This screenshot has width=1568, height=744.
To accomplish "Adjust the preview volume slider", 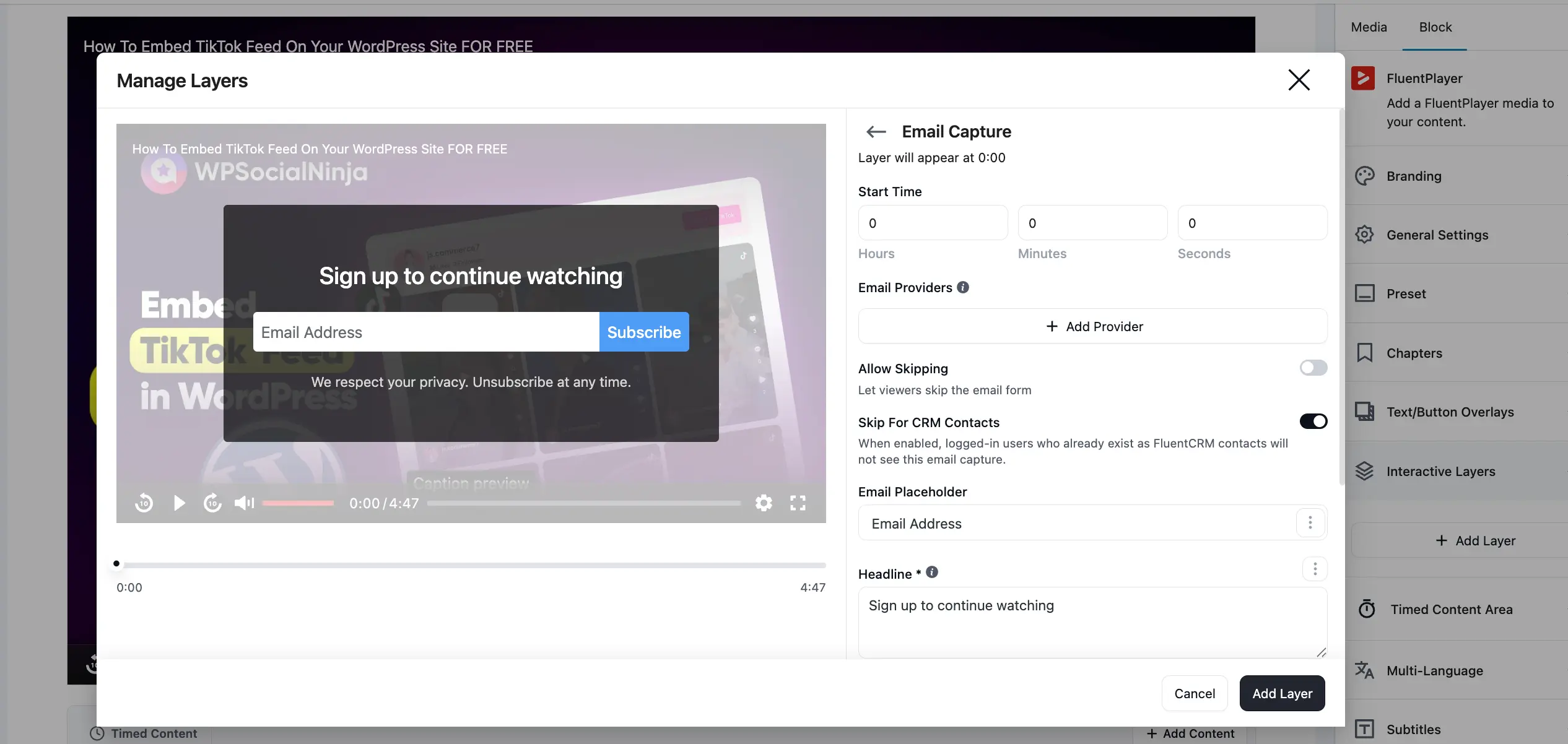I will pyautogui.click(x=298, y=503).
